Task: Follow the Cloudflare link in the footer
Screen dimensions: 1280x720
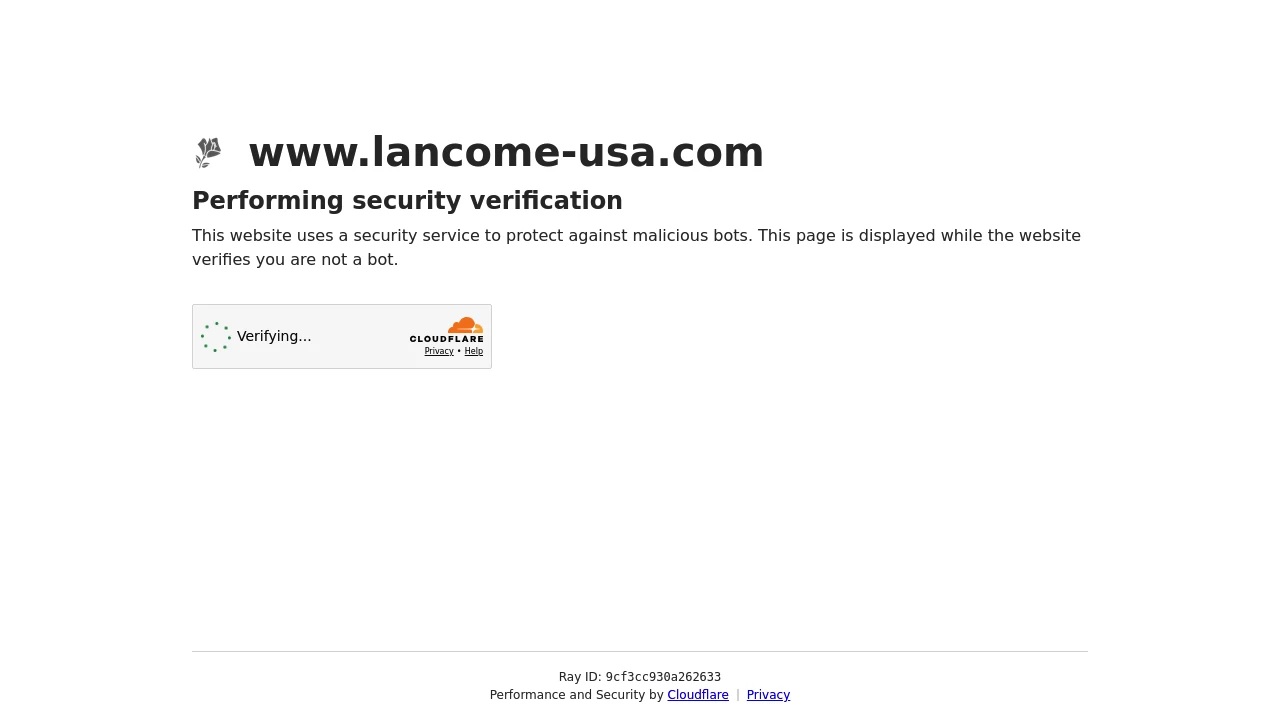Action: coord(698,695)
